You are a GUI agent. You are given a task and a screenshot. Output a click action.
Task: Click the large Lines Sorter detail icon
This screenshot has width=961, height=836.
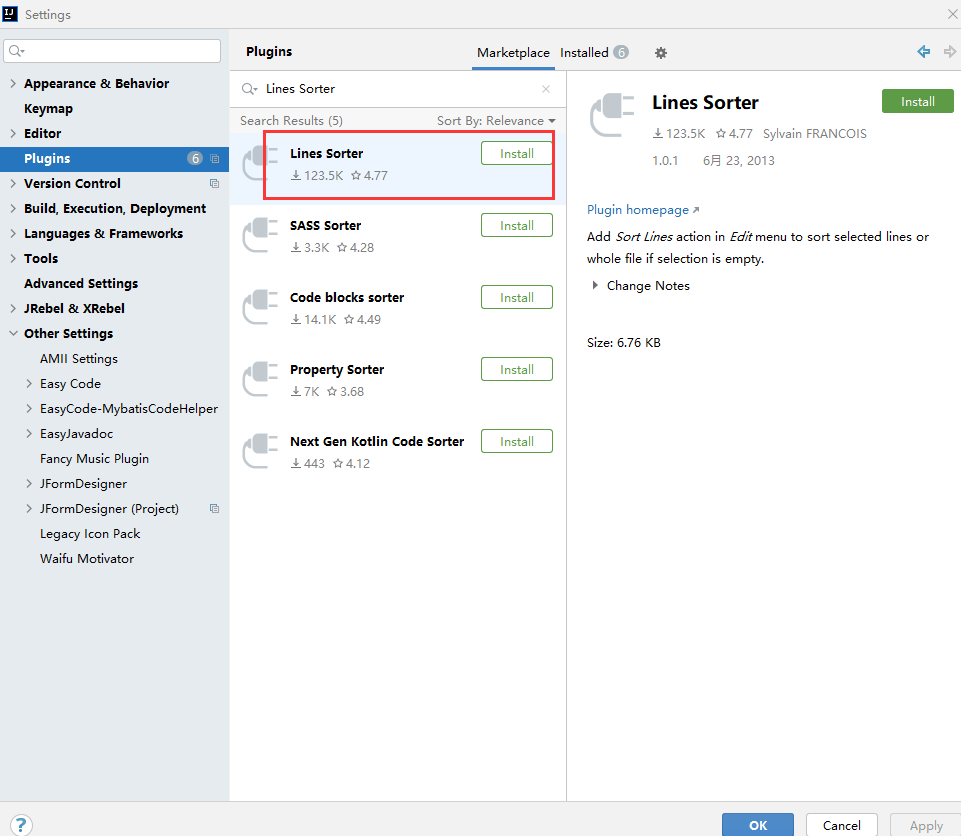click(x=612, y=116)
